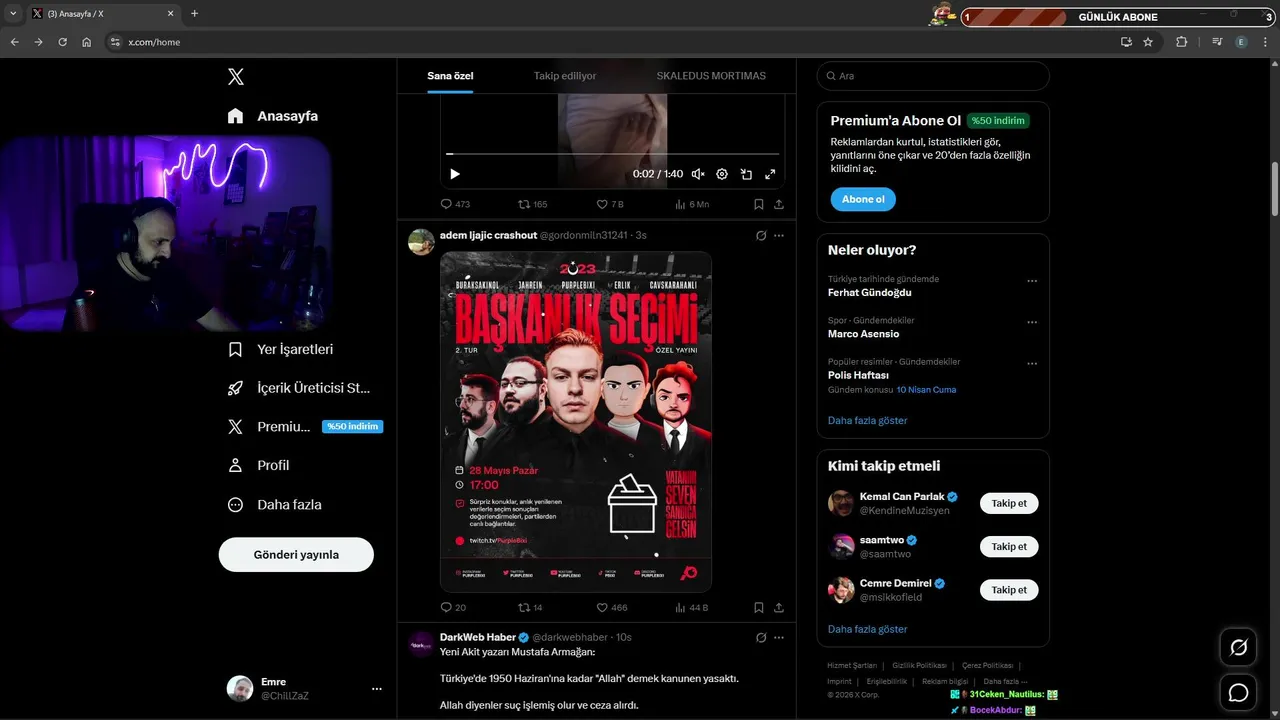Open the Premium sidebar item
This screenshot has width=1280, height=720.
click(x=305, y=427)
